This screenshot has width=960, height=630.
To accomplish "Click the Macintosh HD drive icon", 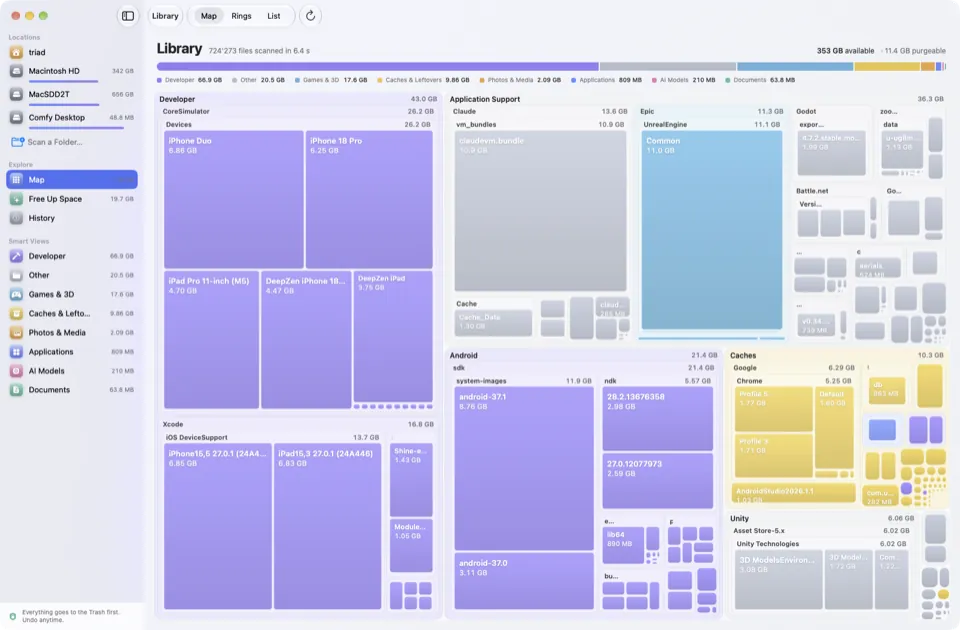I will click(17, 71).
